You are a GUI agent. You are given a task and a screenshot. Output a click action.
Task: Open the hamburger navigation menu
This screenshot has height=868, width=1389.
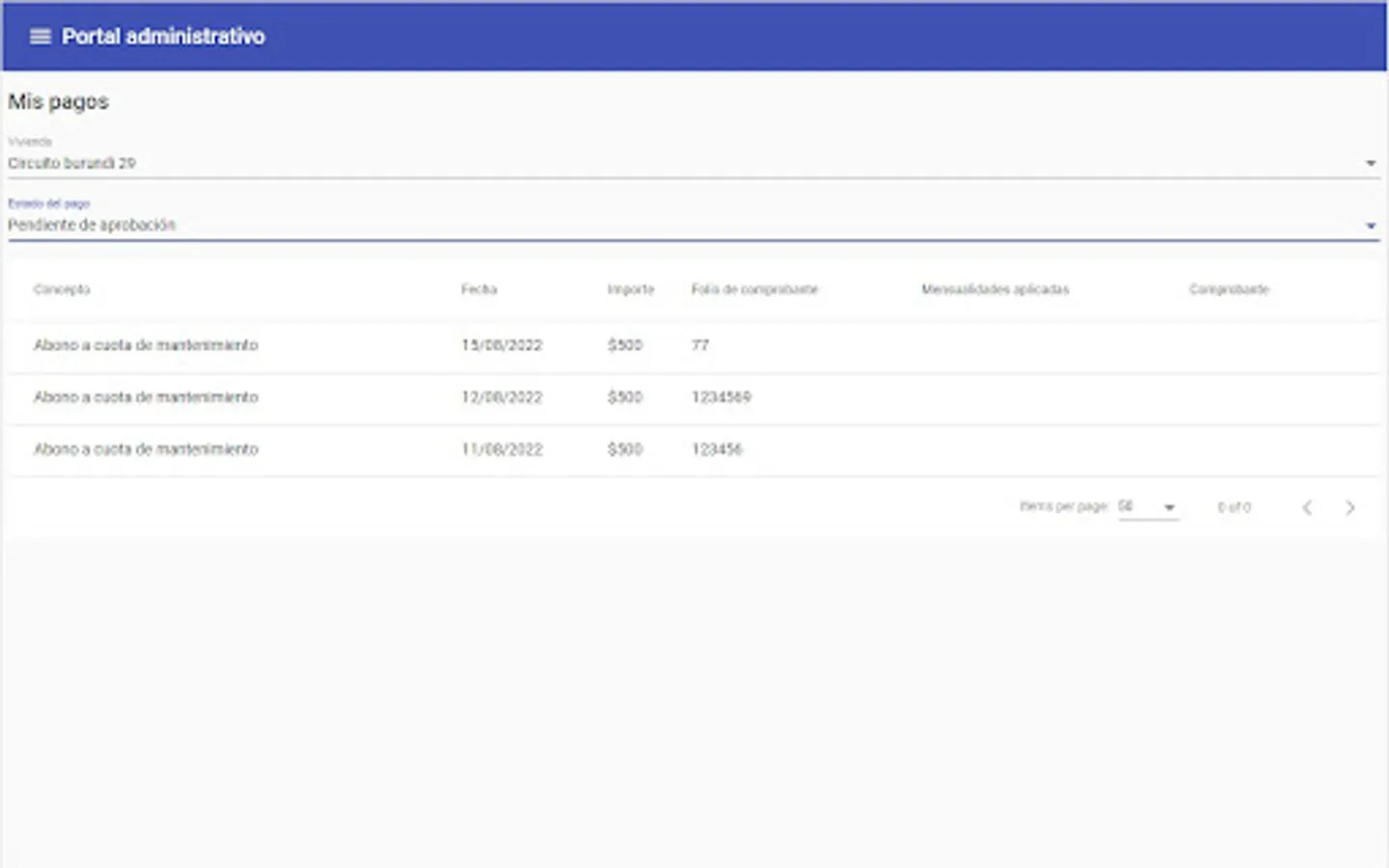(x=40, y=37)
